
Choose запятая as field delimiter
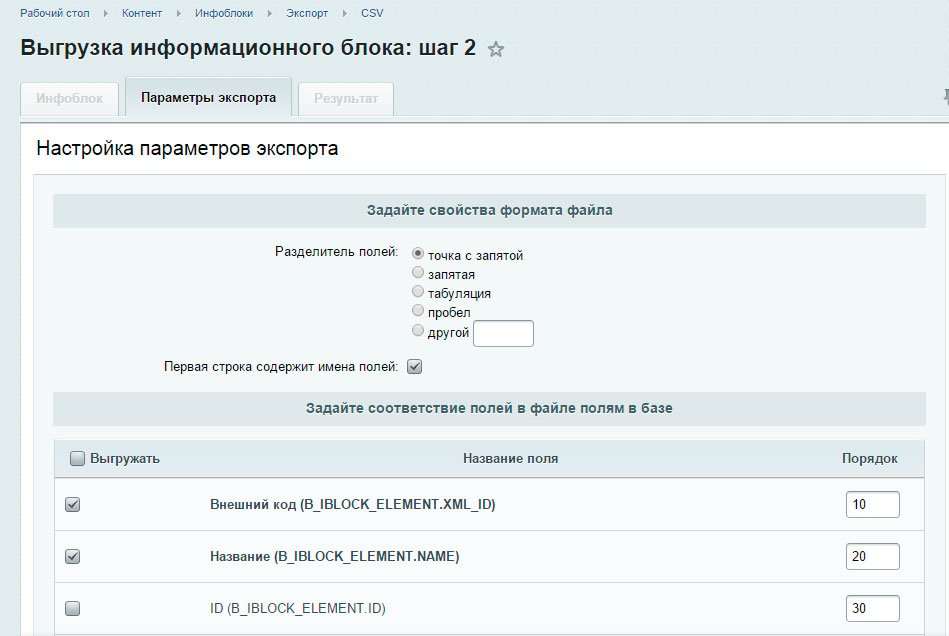pos(418,273)
